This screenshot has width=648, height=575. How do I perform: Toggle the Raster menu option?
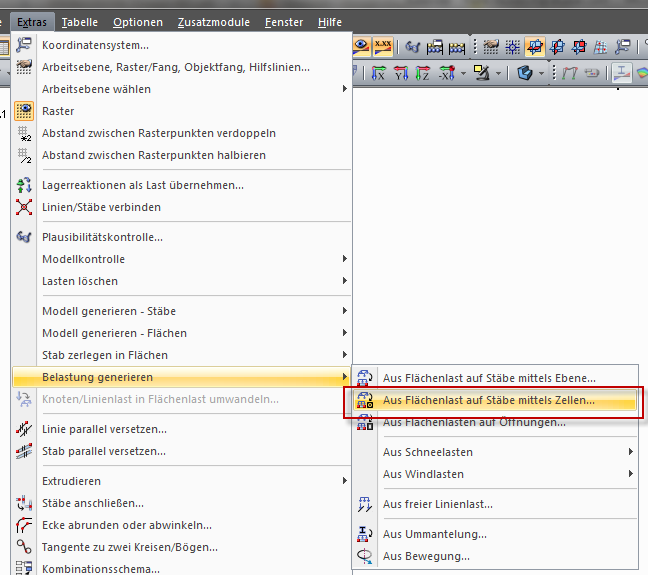(x=182, y=111)
